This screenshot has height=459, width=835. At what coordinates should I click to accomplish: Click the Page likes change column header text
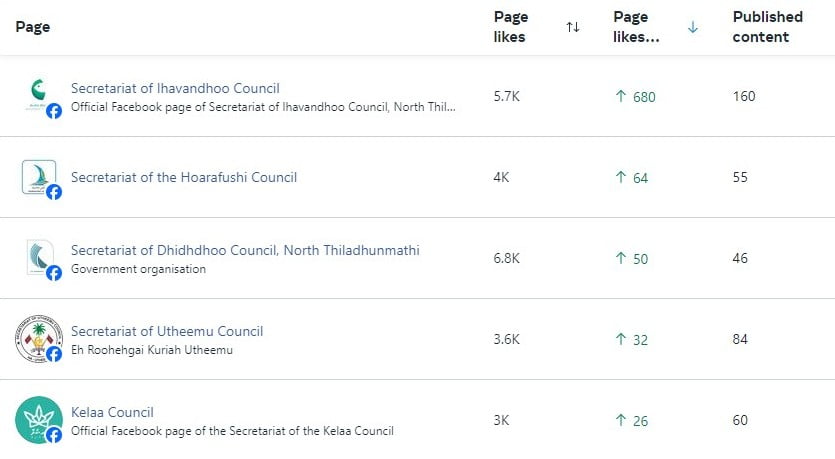point(636,27)
